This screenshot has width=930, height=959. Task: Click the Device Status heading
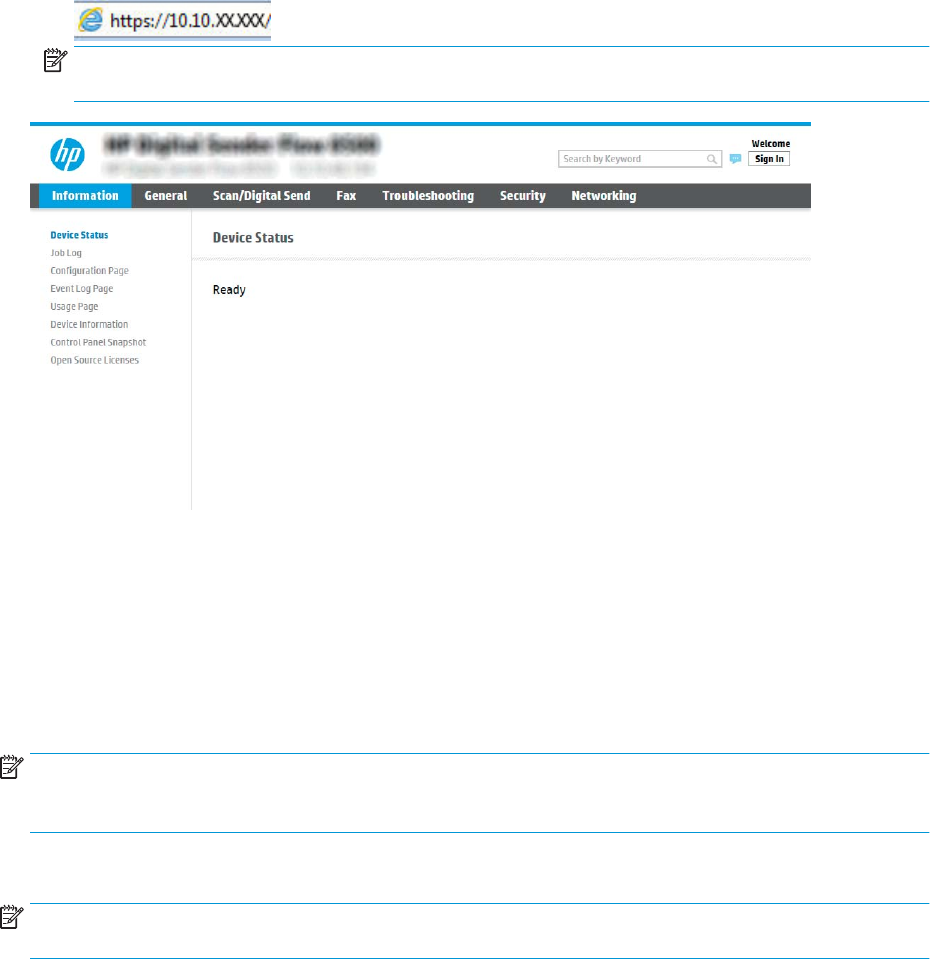[x=253, y=238]
